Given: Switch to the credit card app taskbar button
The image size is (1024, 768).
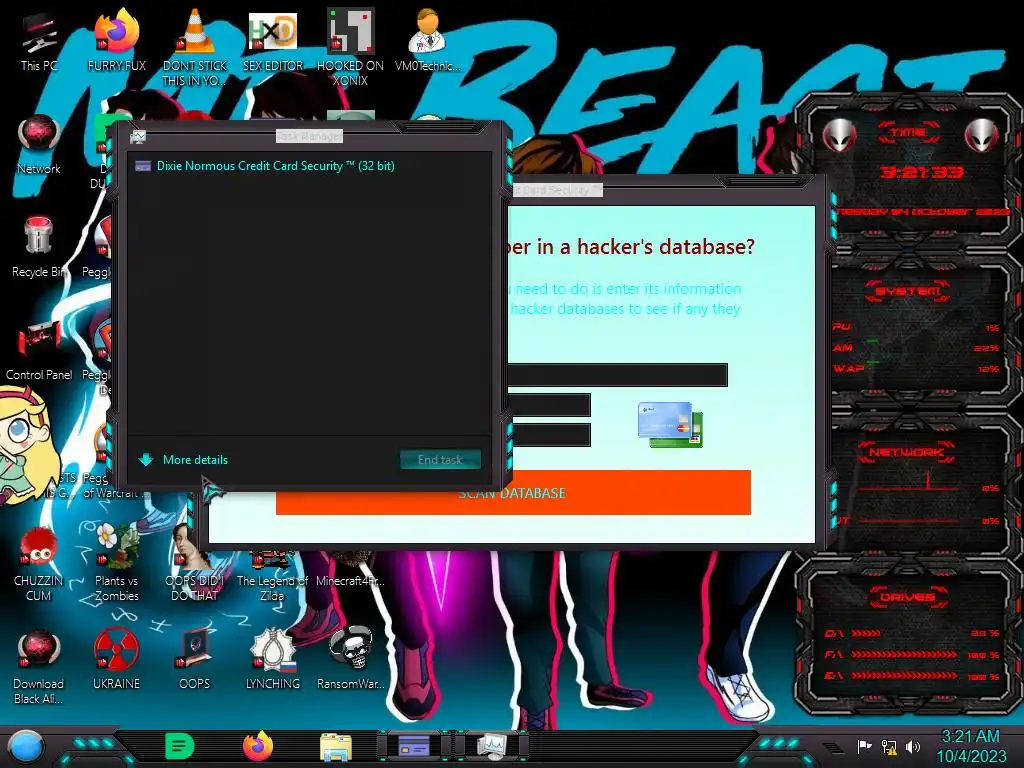Looking at the screenshot, I should pyautogui.click(x=413, y=745).
